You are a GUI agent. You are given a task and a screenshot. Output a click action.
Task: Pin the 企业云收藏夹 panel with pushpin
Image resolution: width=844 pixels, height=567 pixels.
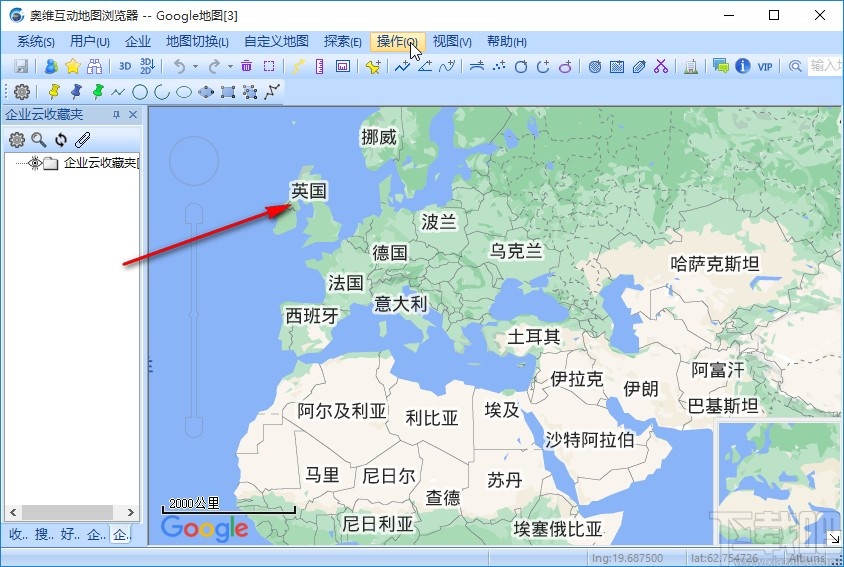click(x=116, y=115)
